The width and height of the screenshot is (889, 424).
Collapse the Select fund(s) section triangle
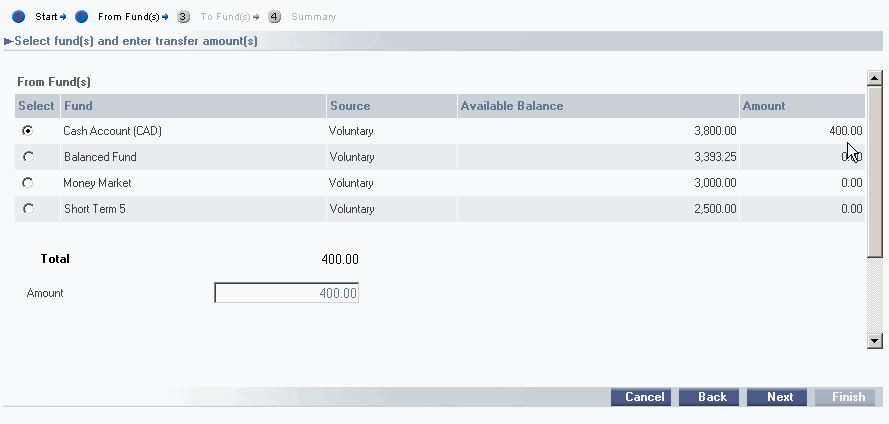8,41
